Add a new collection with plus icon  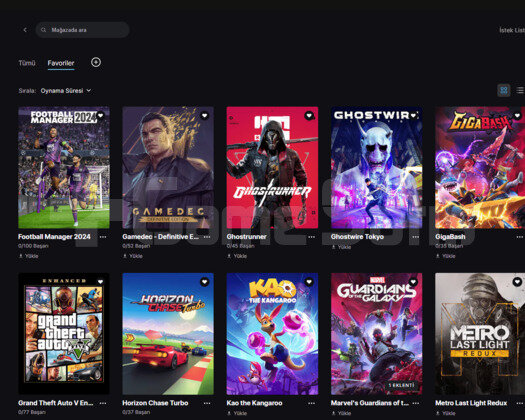(96, 62)
